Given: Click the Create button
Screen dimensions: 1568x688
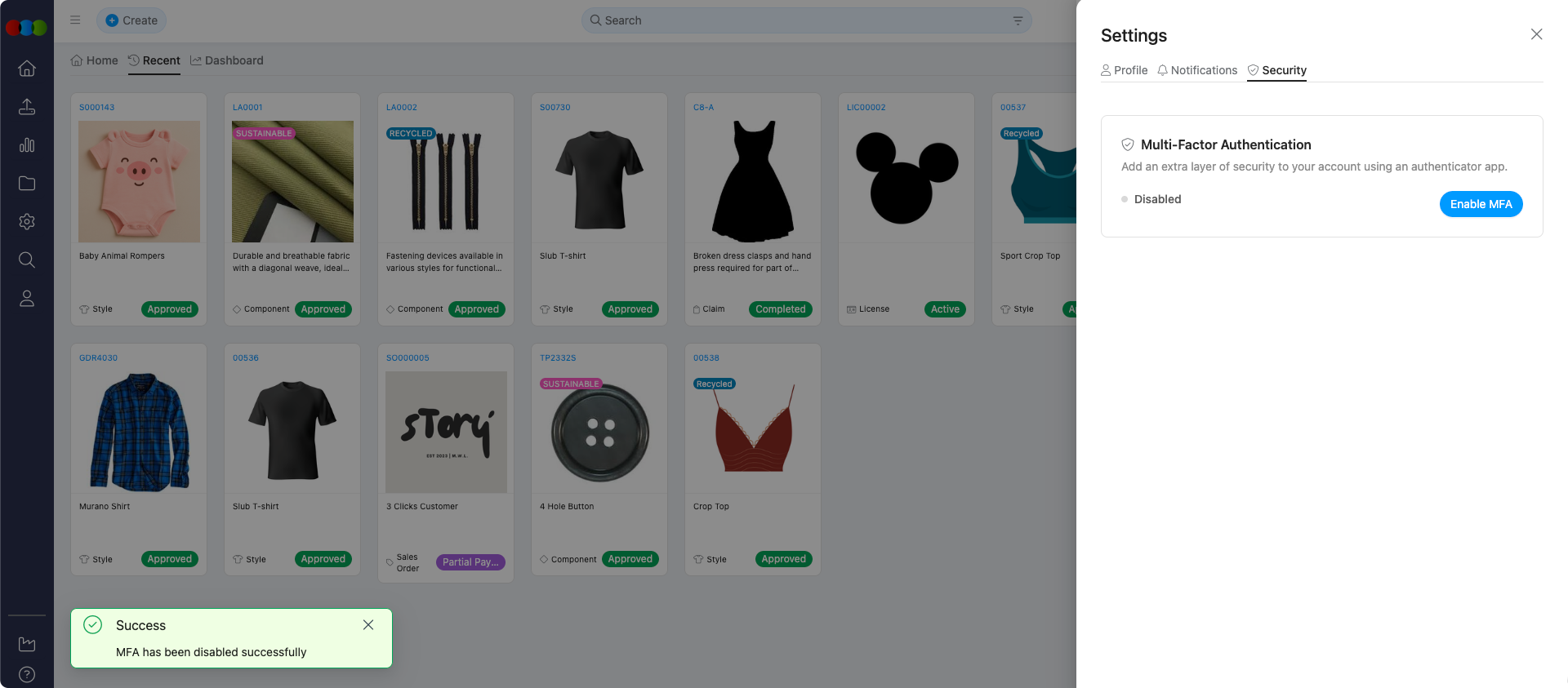Looking at the screenshot, I should [131, 20].
